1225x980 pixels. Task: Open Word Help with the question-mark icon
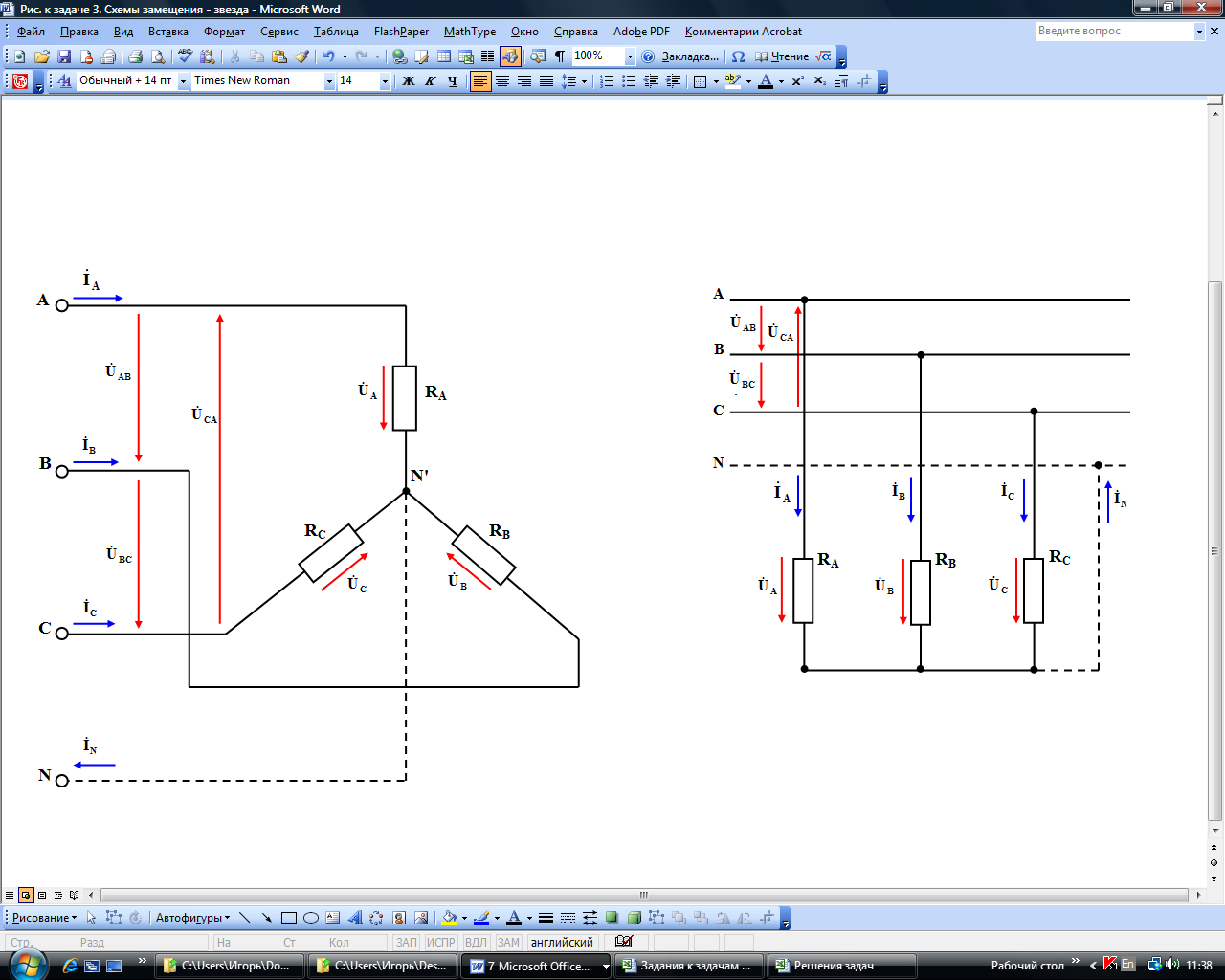pos(648,56)
